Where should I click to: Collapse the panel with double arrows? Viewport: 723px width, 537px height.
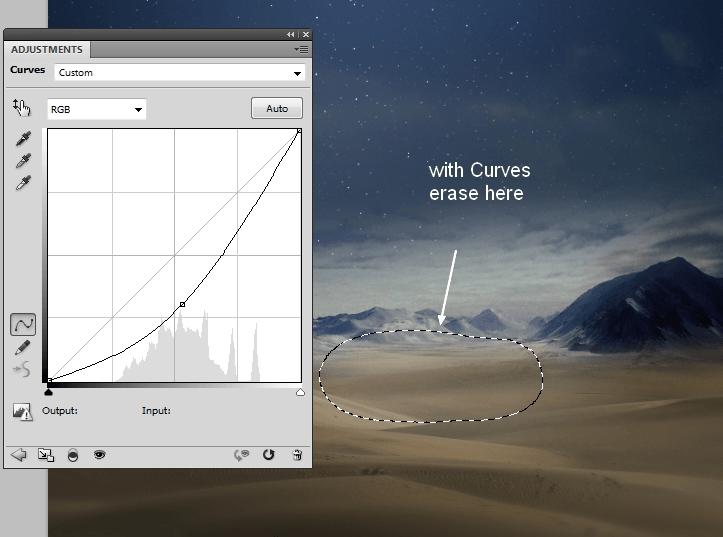coord(290,35)
